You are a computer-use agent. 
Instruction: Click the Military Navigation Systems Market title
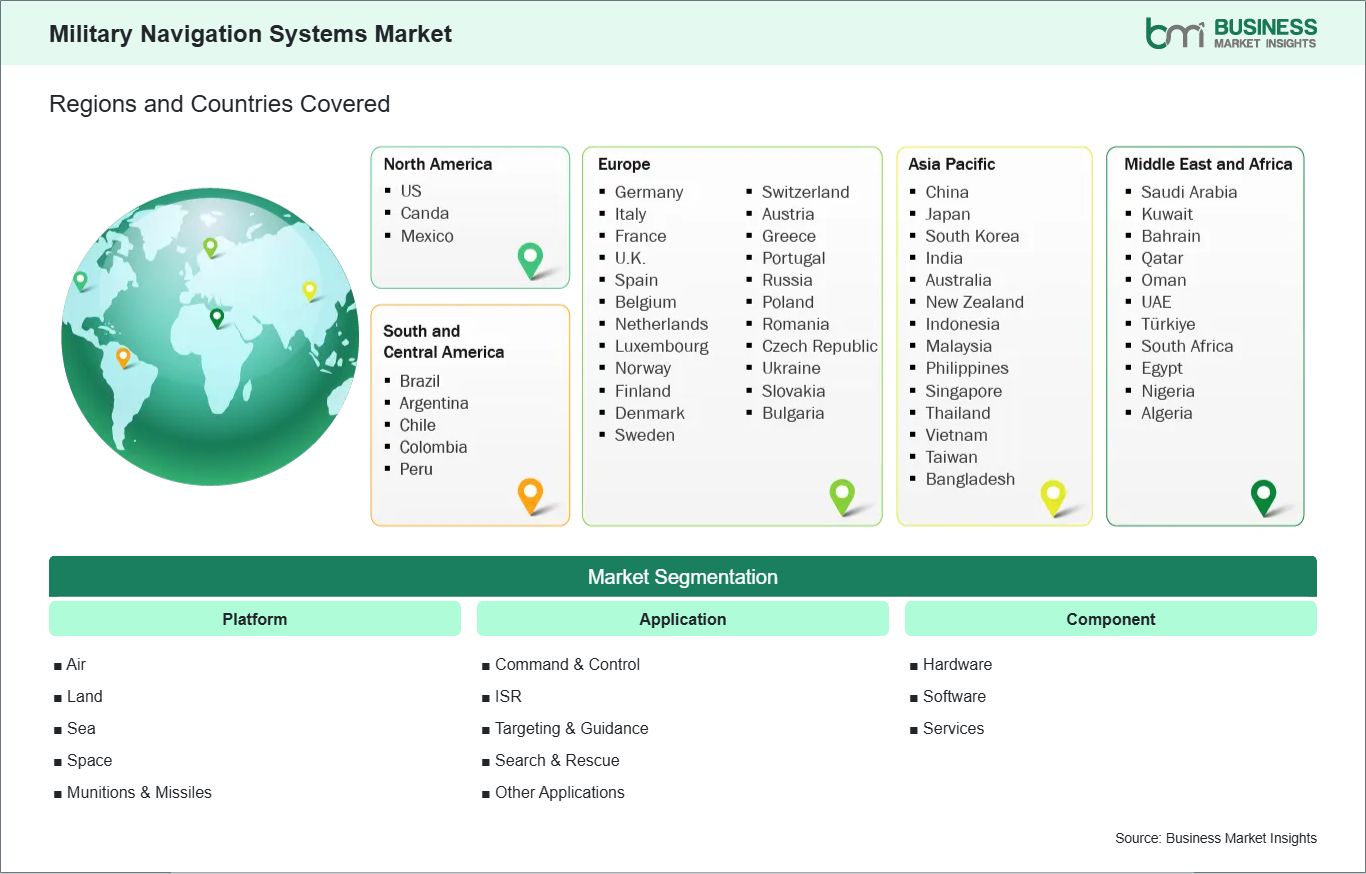click(251, 34)
